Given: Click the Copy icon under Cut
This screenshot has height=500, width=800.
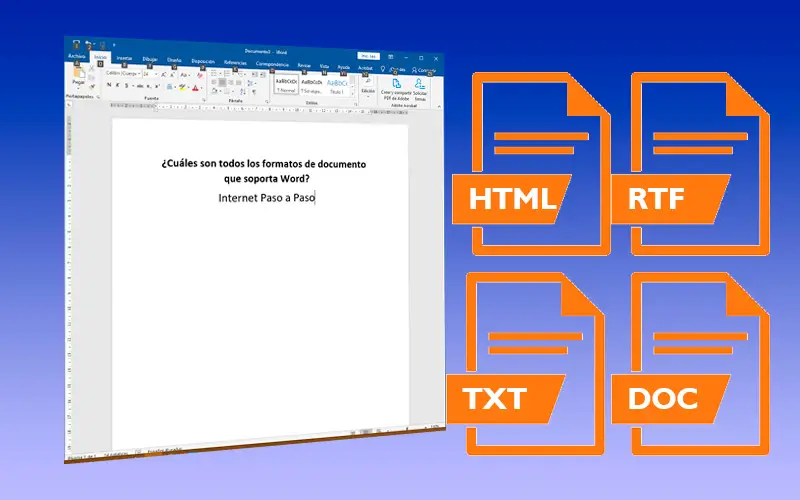Looking at the screenshot, I should tap(91, 79).
